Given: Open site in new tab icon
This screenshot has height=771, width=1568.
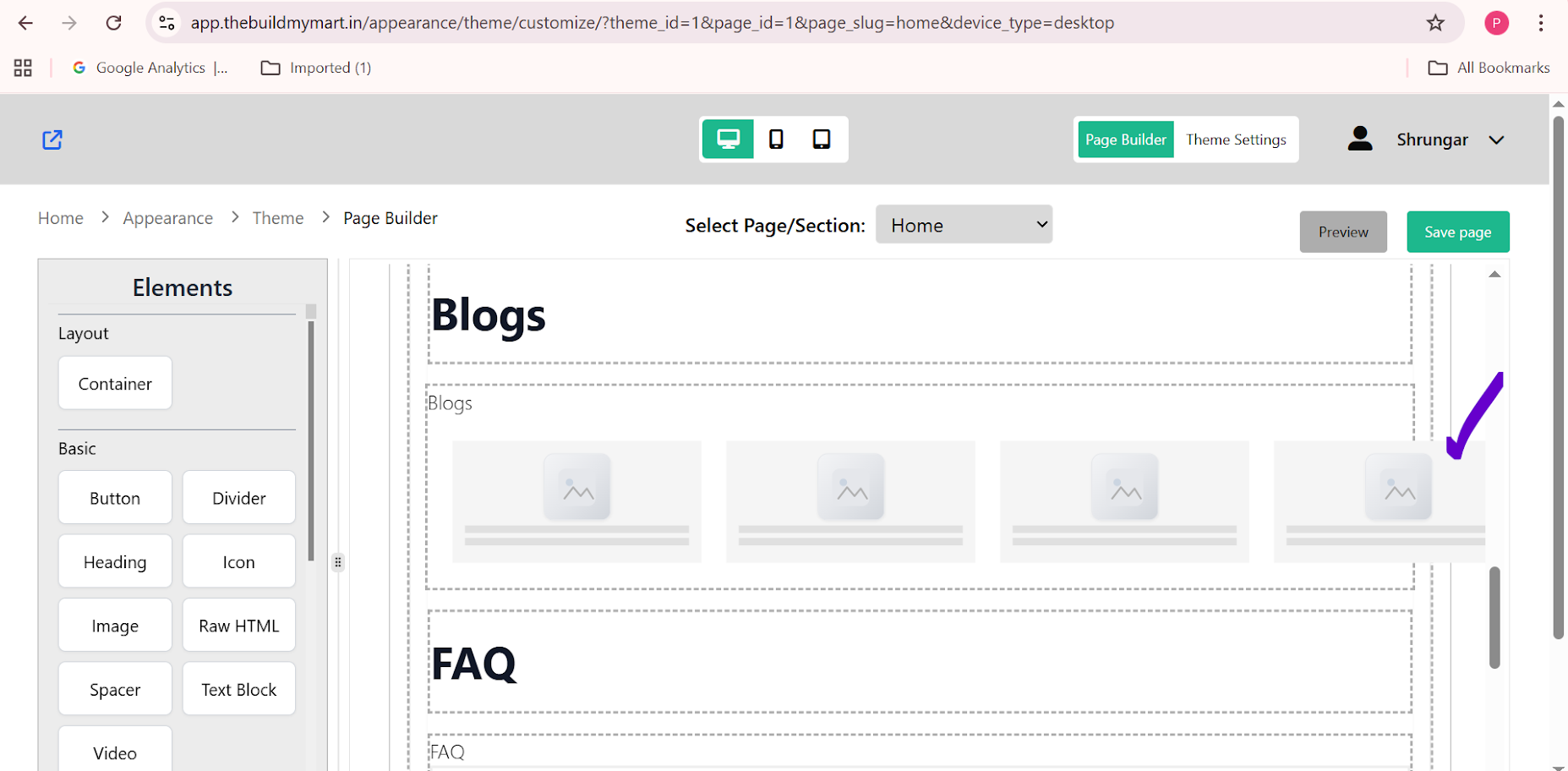Looking at the screenshot, I should point(52,139).
